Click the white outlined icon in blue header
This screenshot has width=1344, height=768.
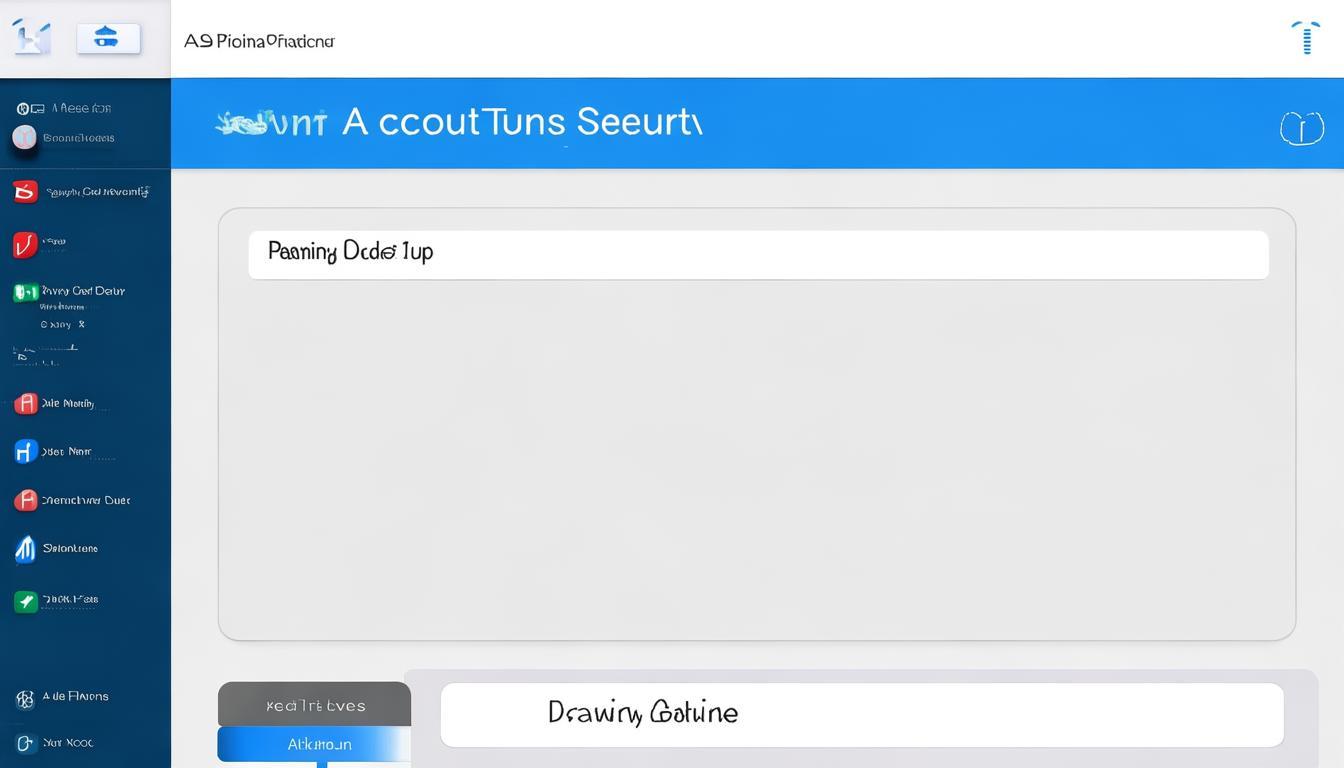[x=1301, y=128]
